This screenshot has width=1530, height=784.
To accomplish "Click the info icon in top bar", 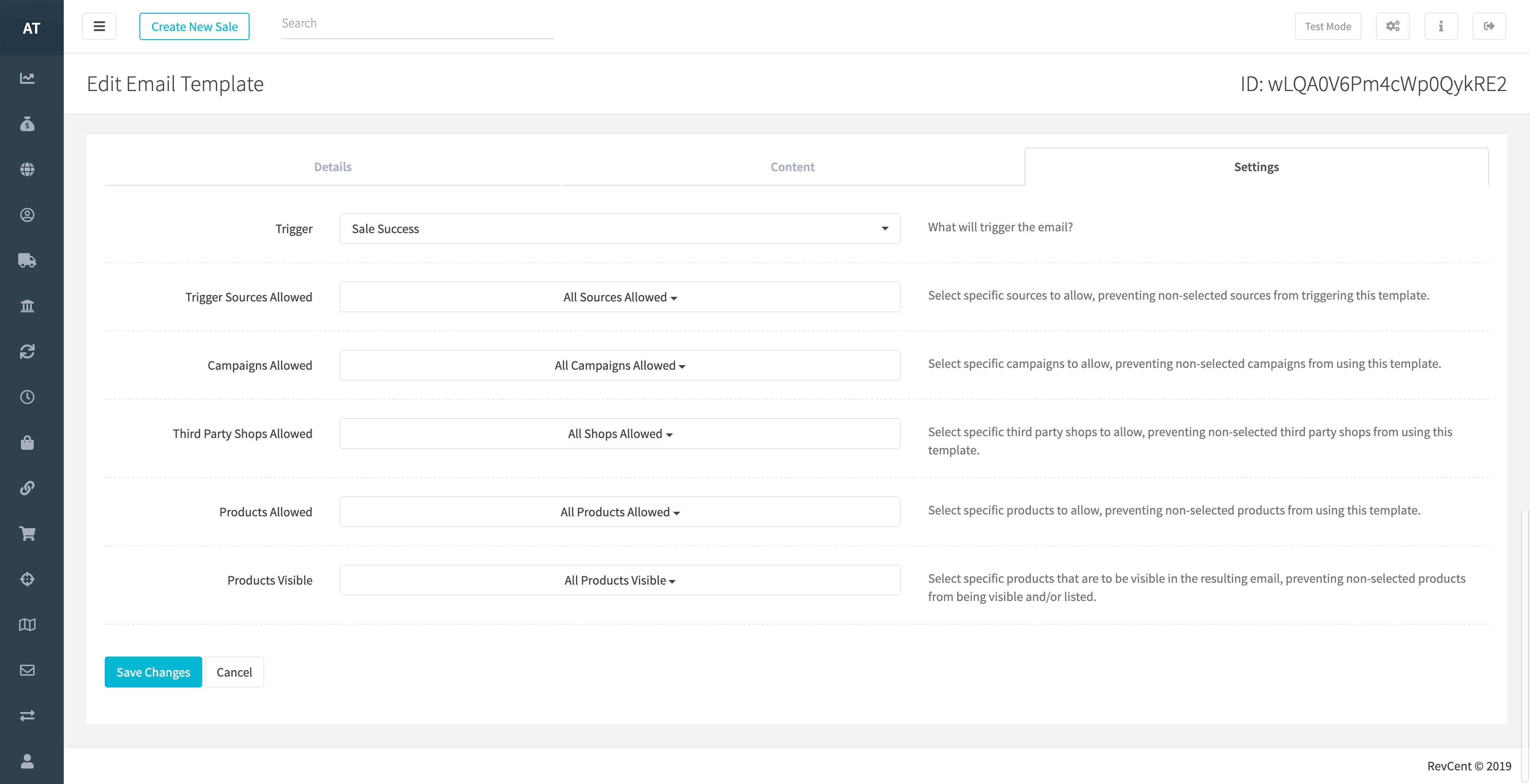I will [x=1440, y=26].
